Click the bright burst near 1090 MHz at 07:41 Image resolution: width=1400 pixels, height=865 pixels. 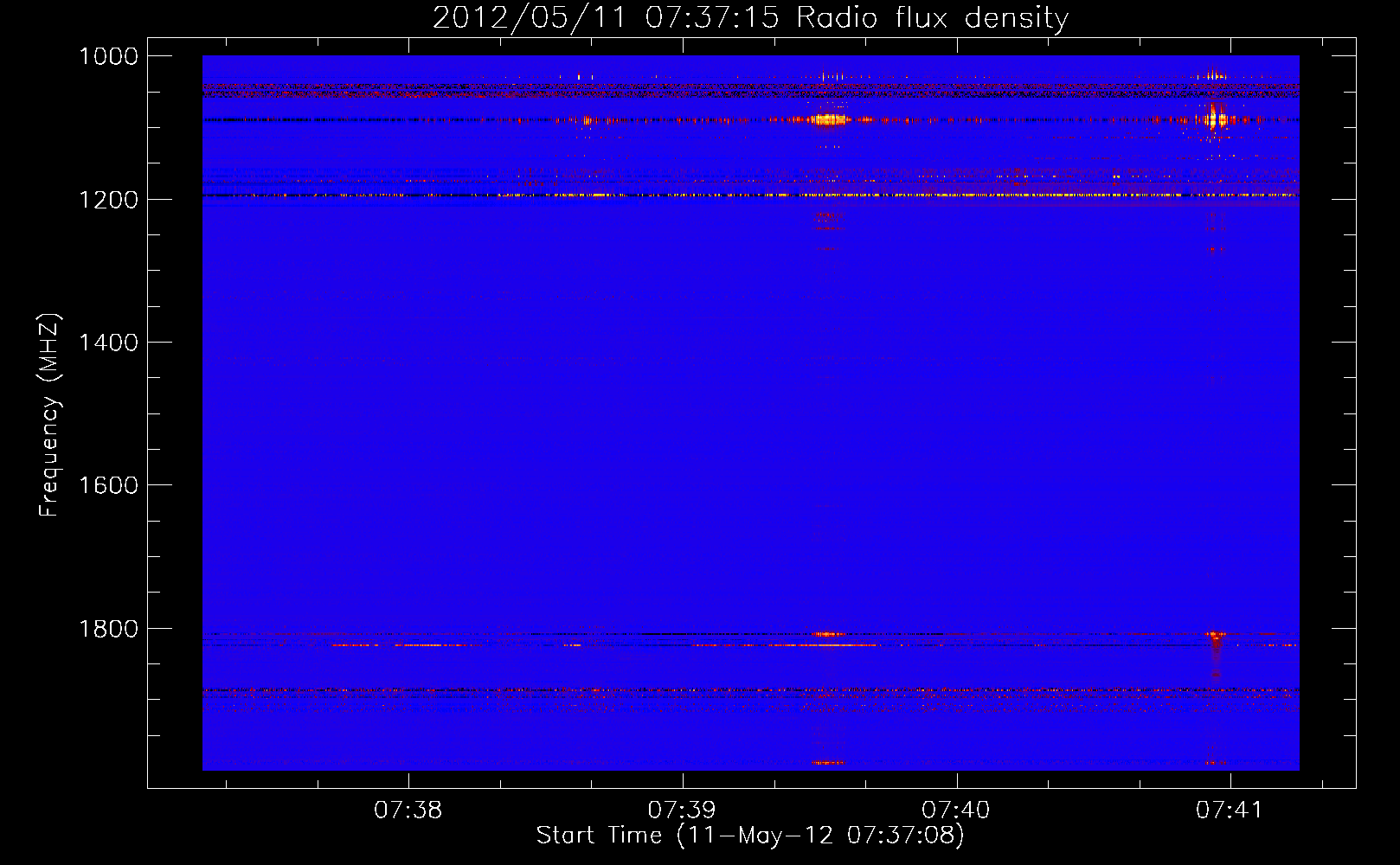[1216, 118]
